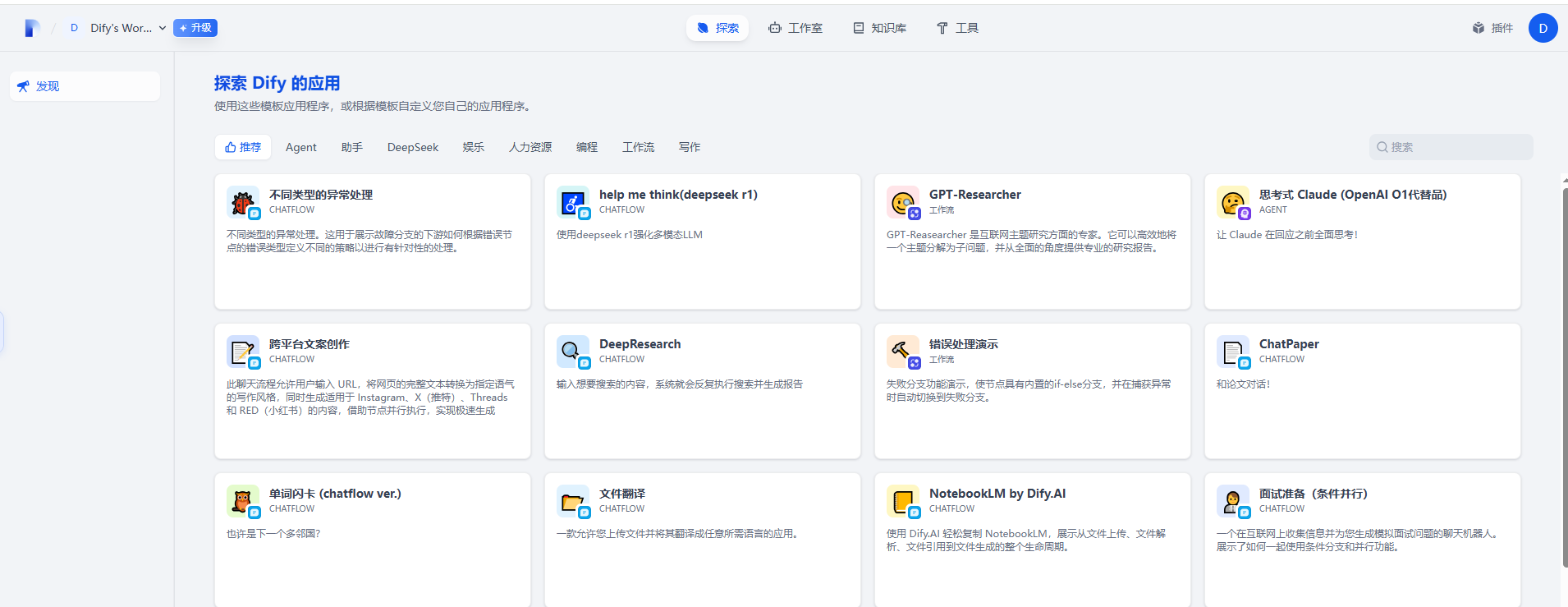Click the 单词闪卡 owl icon
1568x607 pixels.
242,501
